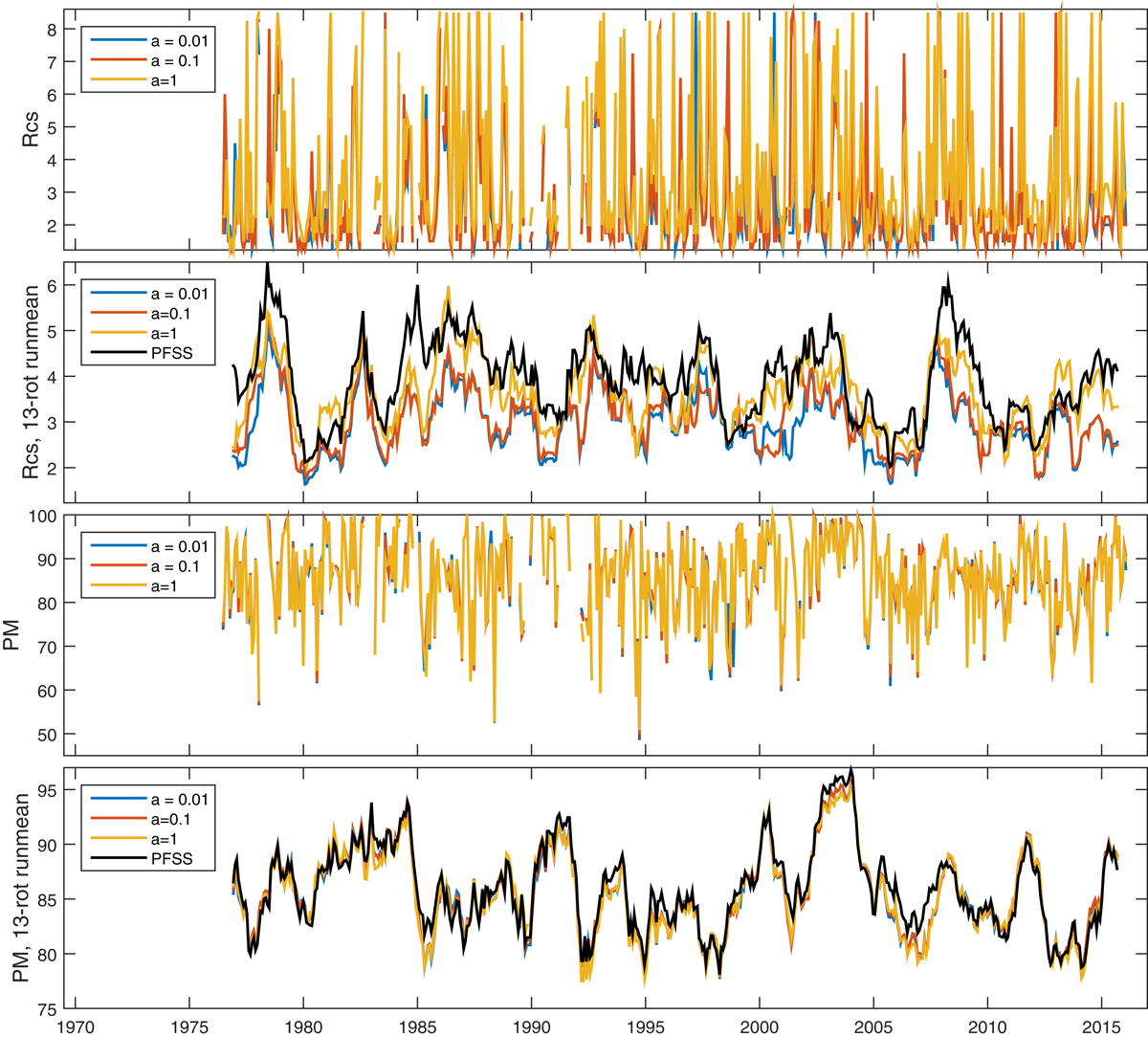This screenshot has width=1148, height=1037.
Task: Select the PFSS legend label in bottom PM runmean panel
Action: coord(172,858)
